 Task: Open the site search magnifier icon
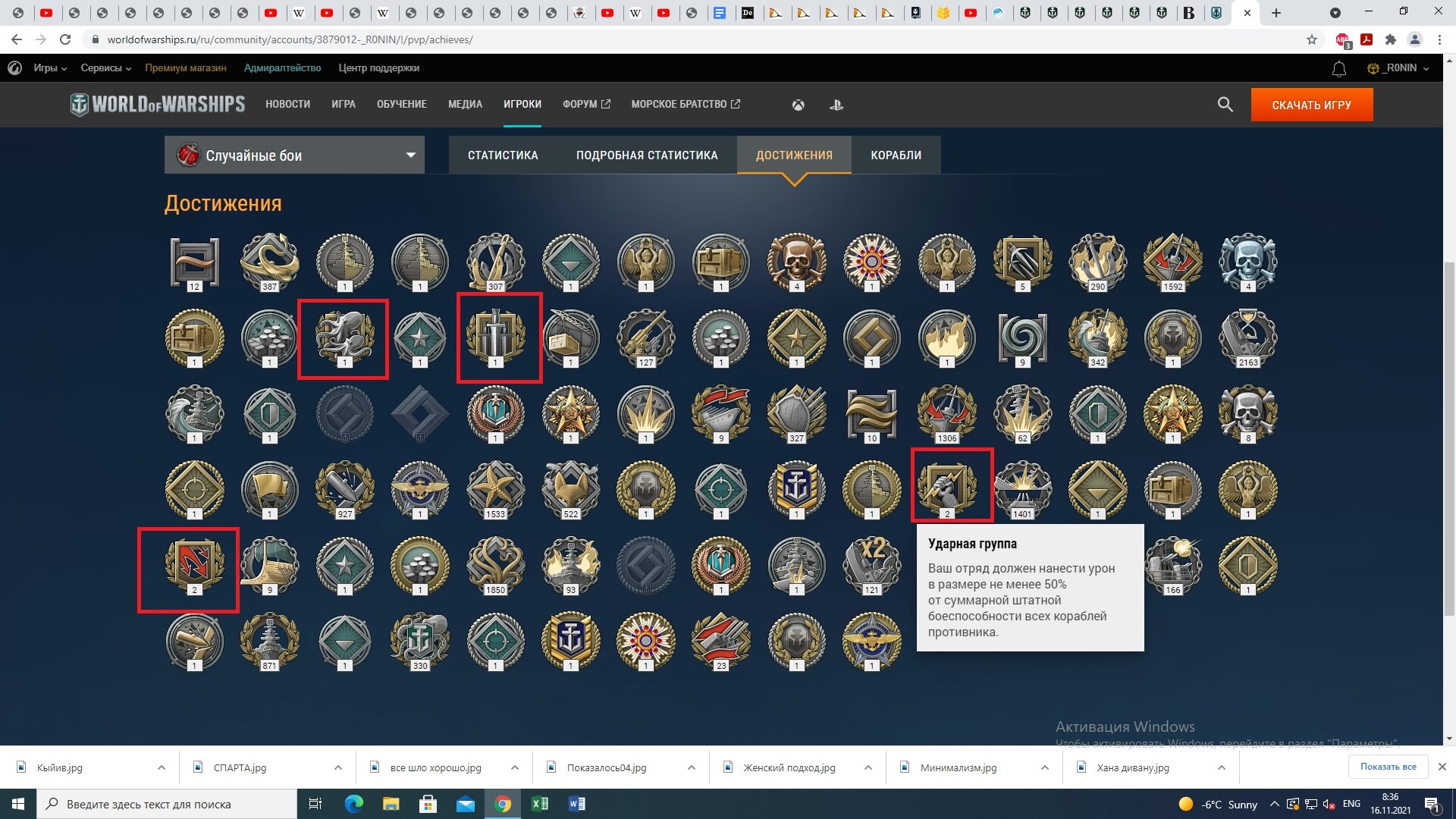tap(1225, 105)
